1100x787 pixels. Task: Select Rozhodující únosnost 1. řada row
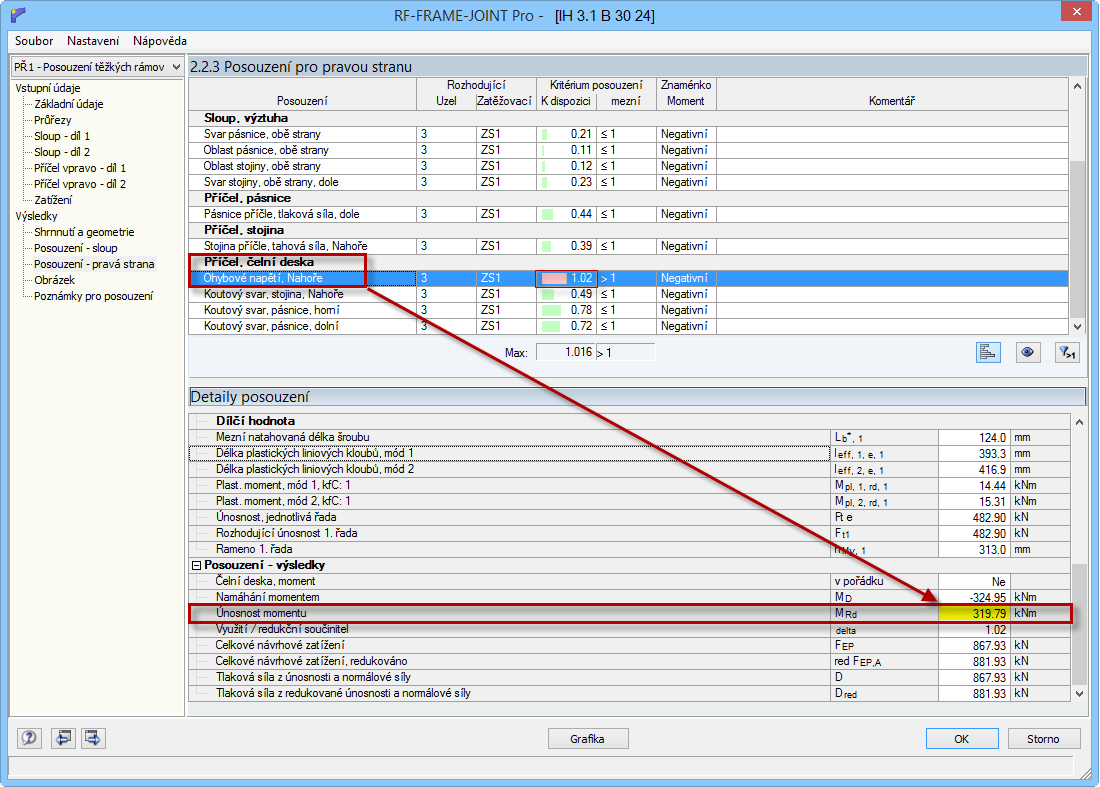point(629,533)
